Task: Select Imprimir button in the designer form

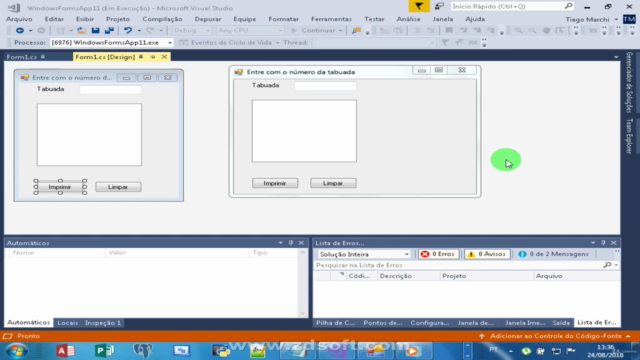Action: (60, 187)
